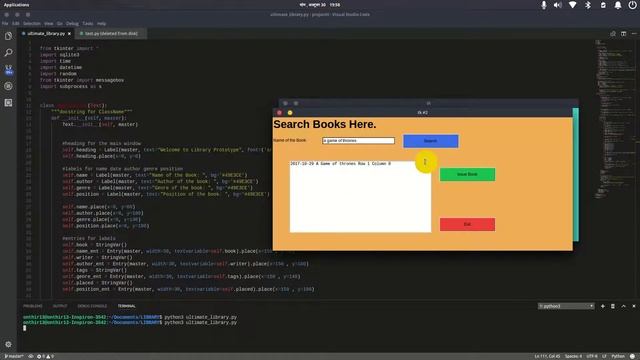The width and height of the screenshot is (640, 360).
Task: Open the python3 terminal selector dropdown
Action: click(566, 306)
